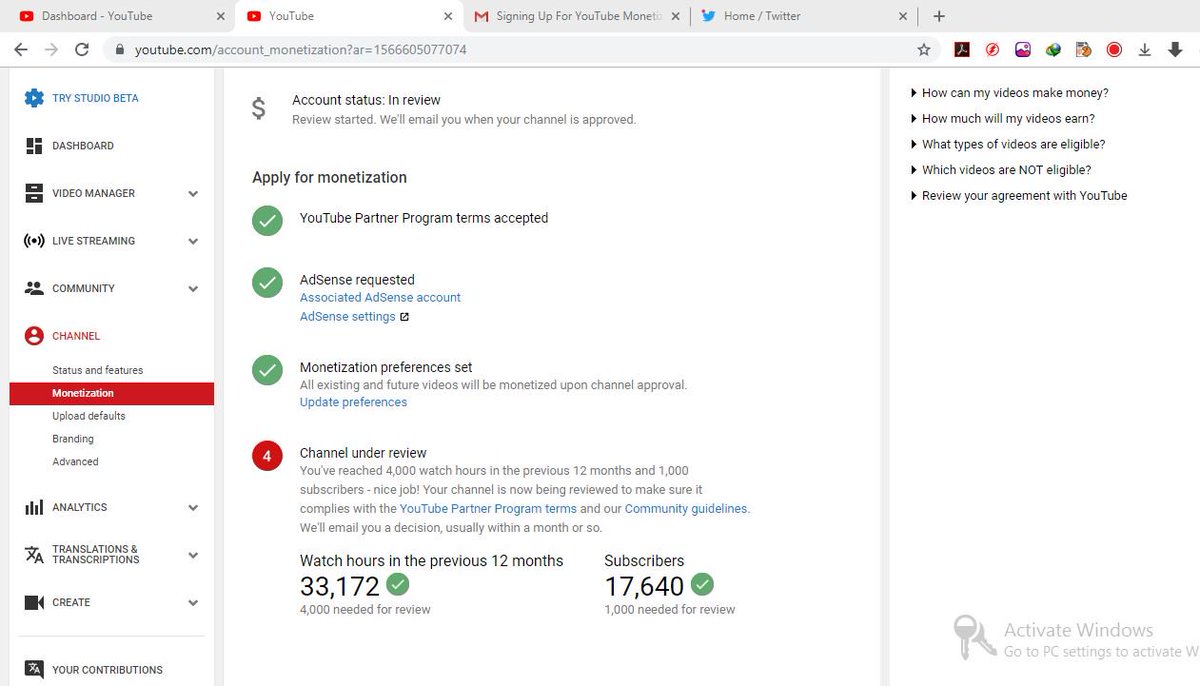Expand the Analytics section chevron
The image size is (1200, 686).
193,508
